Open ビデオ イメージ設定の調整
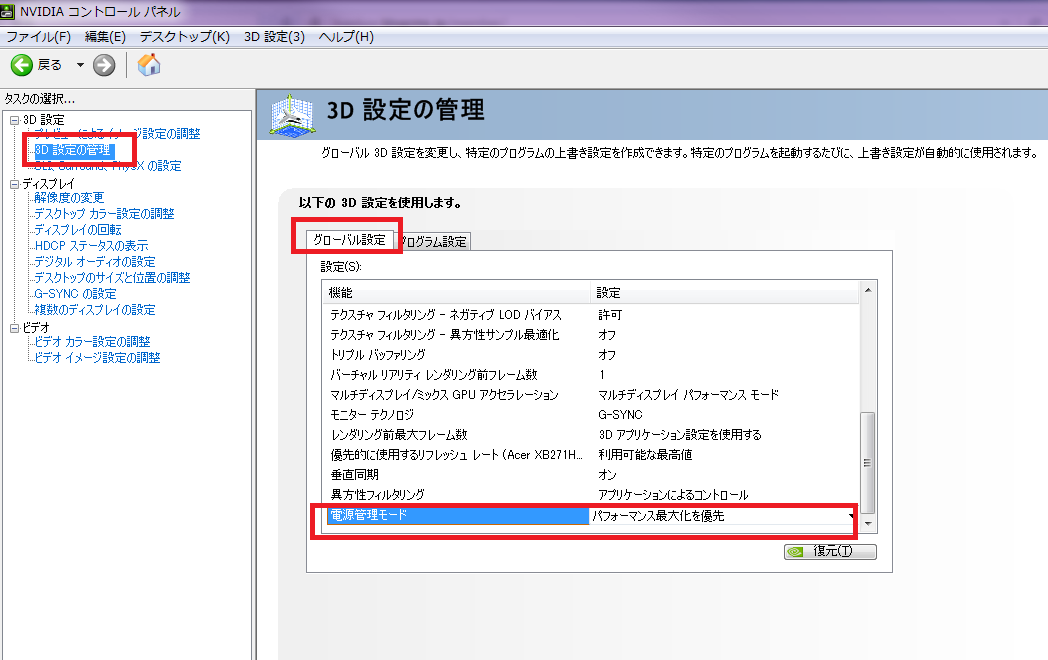 98,358
